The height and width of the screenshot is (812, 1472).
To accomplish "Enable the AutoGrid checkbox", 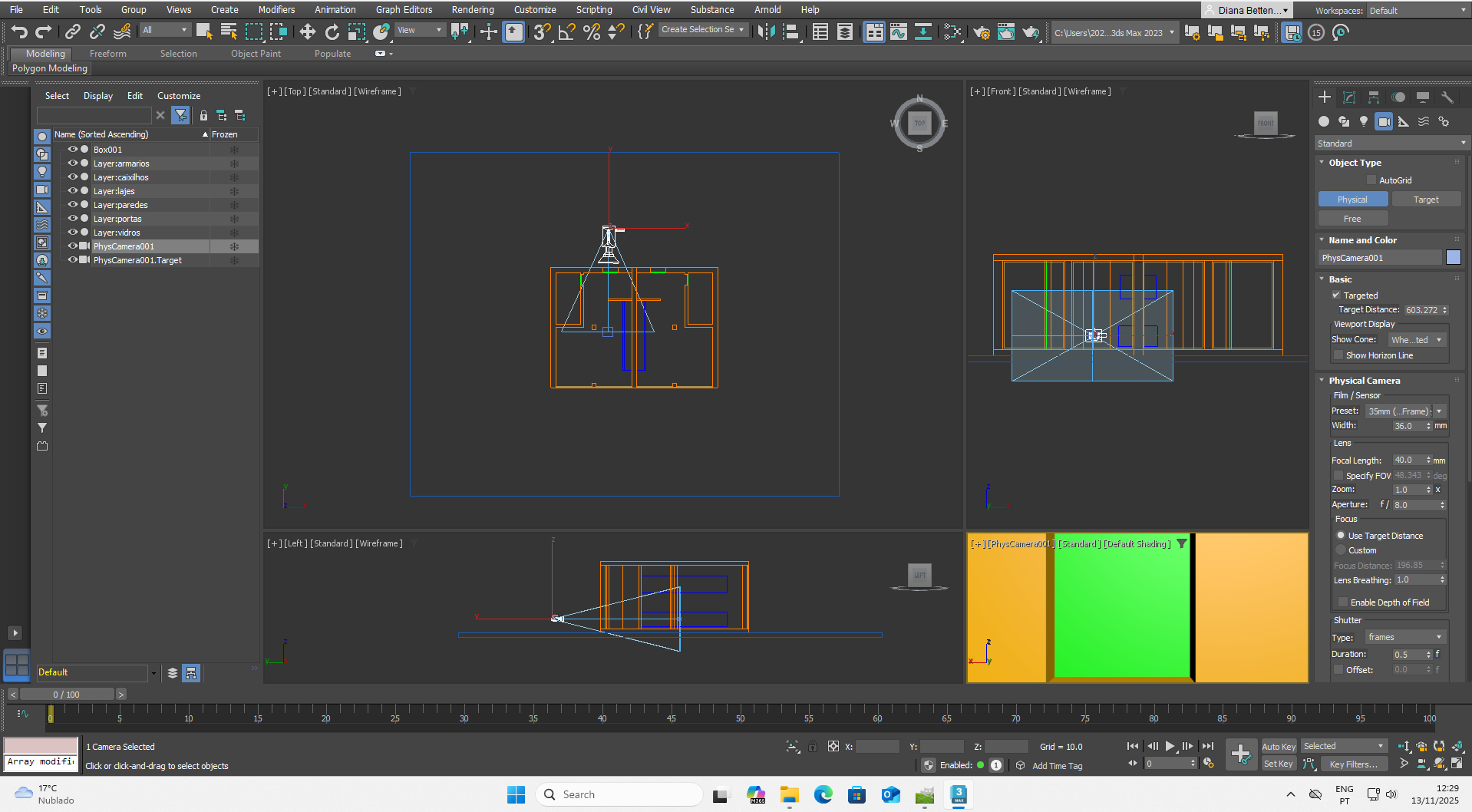I will point(1371,180).
